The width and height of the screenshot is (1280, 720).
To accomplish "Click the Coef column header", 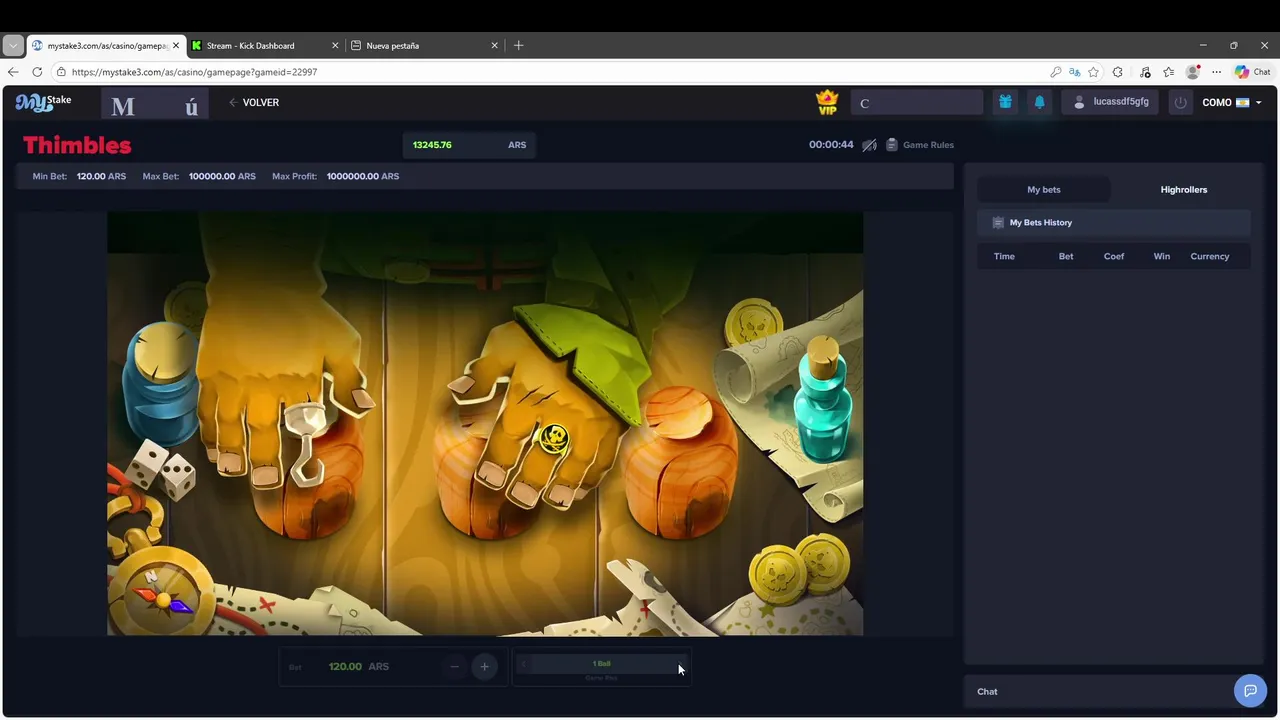I will click(x=1114, y=256).
